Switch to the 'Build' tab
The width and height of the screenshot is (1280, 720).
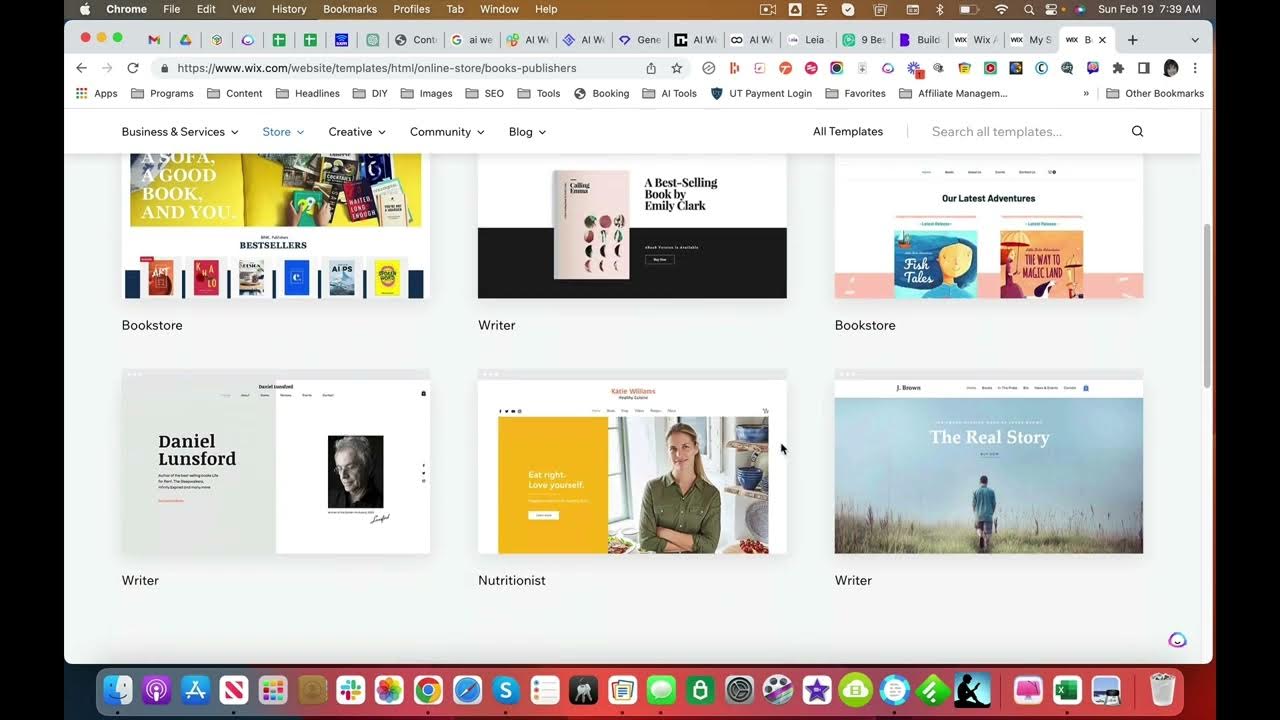coord(919,40)
